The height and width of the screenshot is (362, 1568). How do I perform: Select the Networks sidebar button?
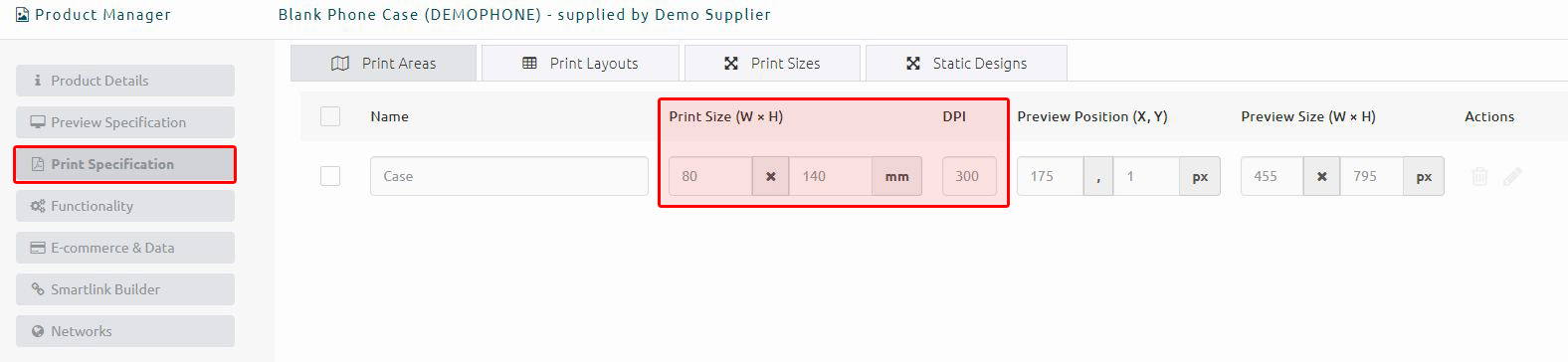[x=125, y=331]
